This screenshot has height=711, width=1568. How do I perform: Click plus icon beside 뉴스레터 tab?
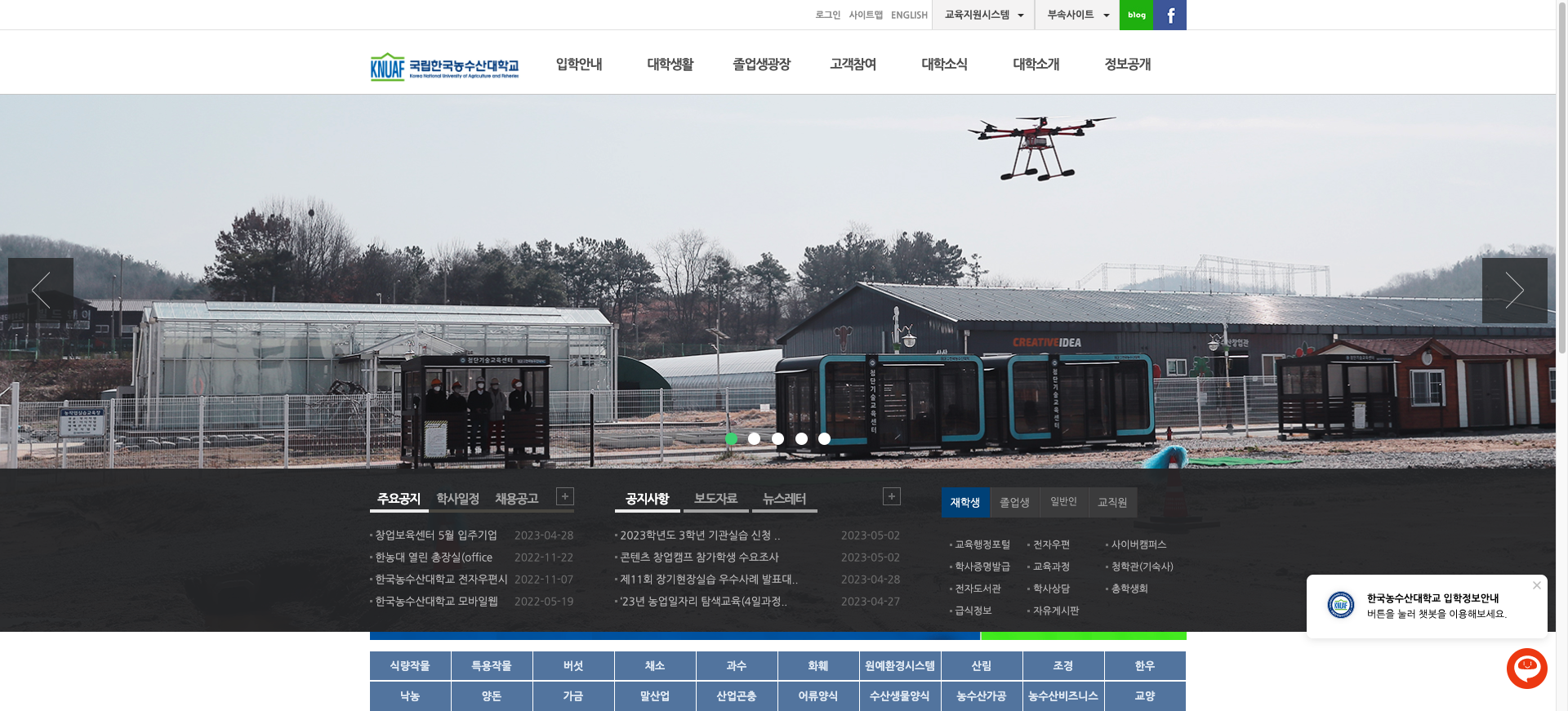pos(891,496)
